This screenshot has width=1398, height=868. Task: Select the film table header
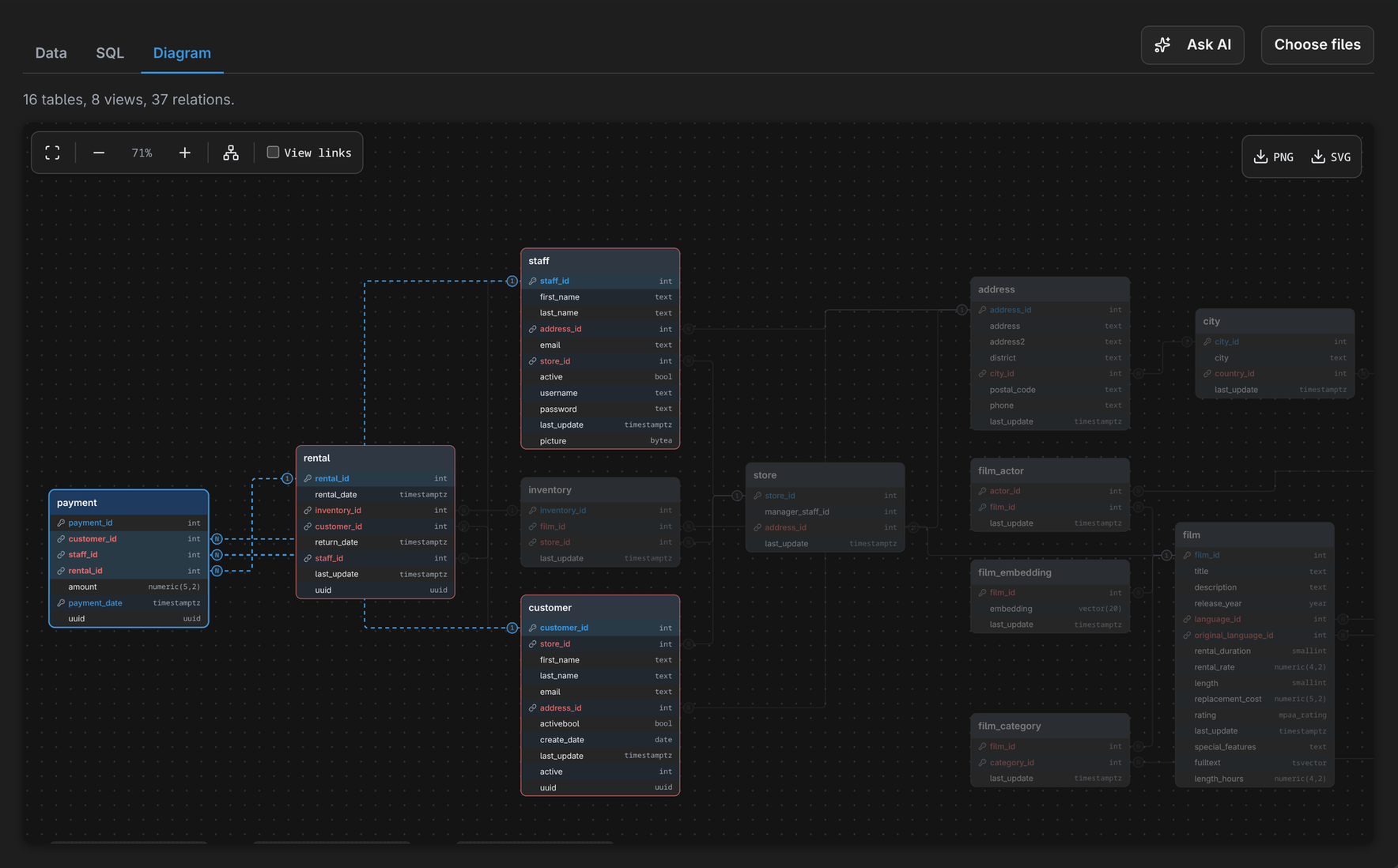(1254, 535)
